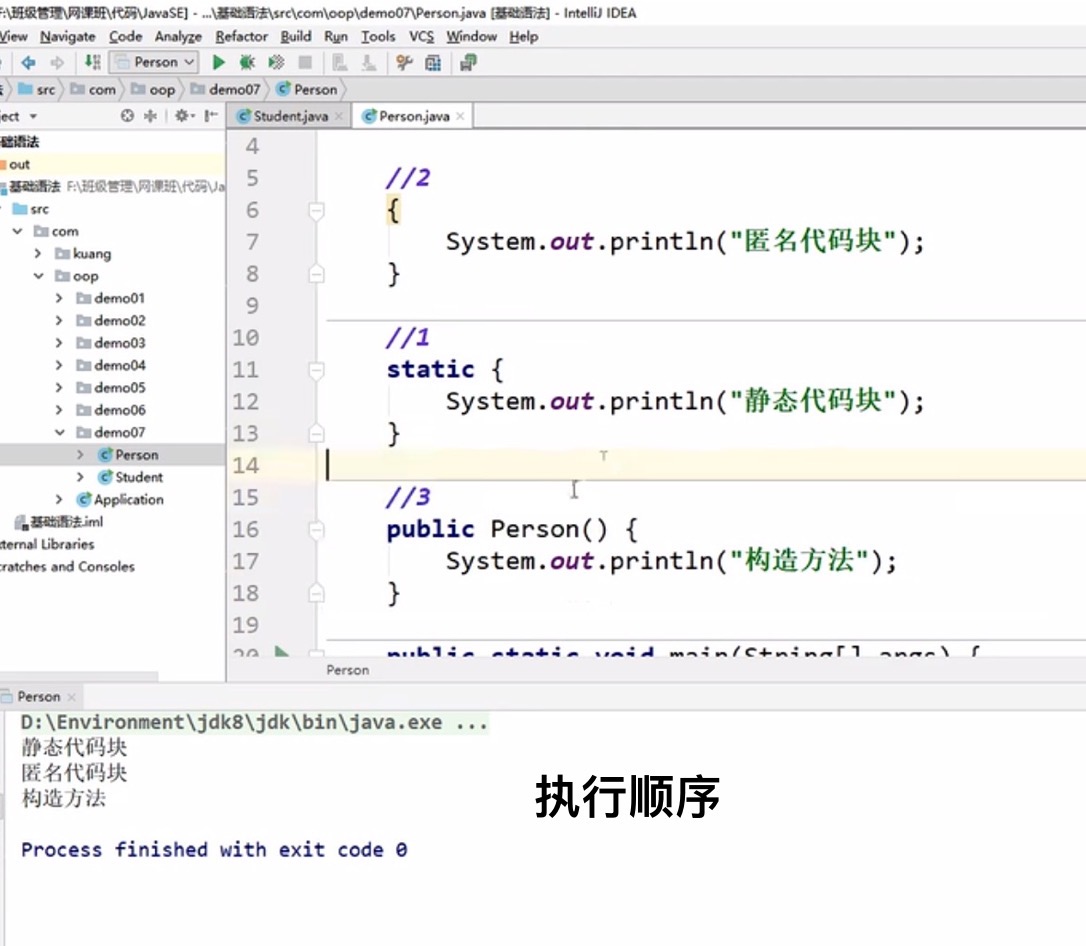Click Scratches and Consoles entry

67,566
